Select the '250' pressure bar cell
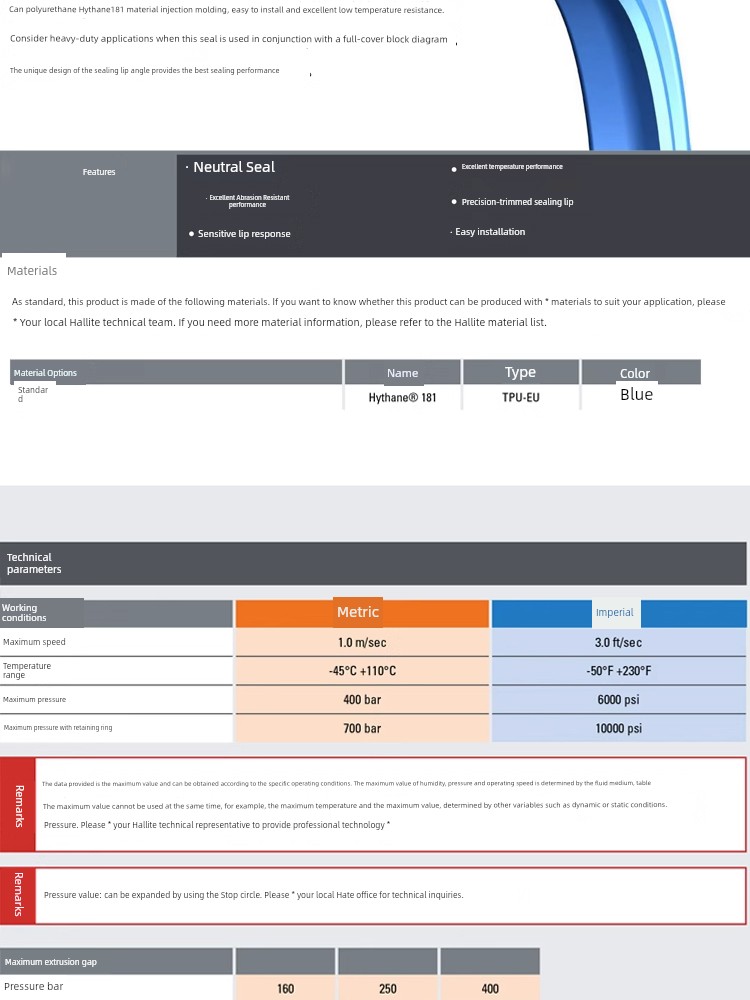The width and height of the screenshot is (750, 1000). click(x=388, y=989)
